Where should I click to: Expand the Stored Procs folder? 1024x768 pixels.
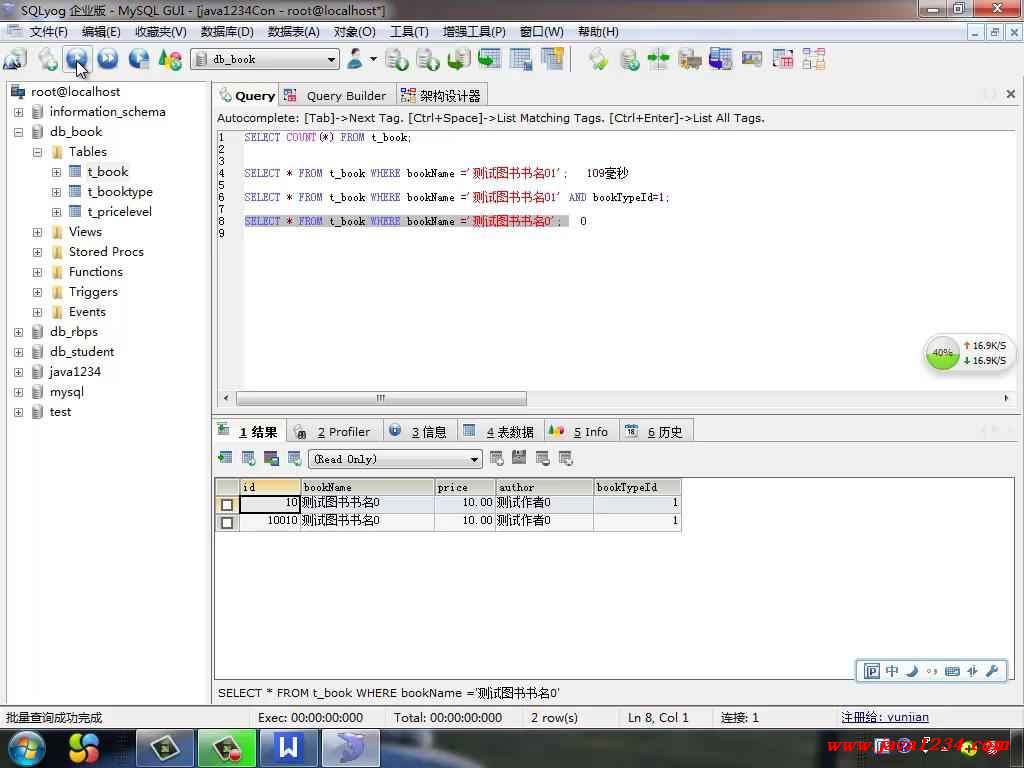tap(37, 252)
